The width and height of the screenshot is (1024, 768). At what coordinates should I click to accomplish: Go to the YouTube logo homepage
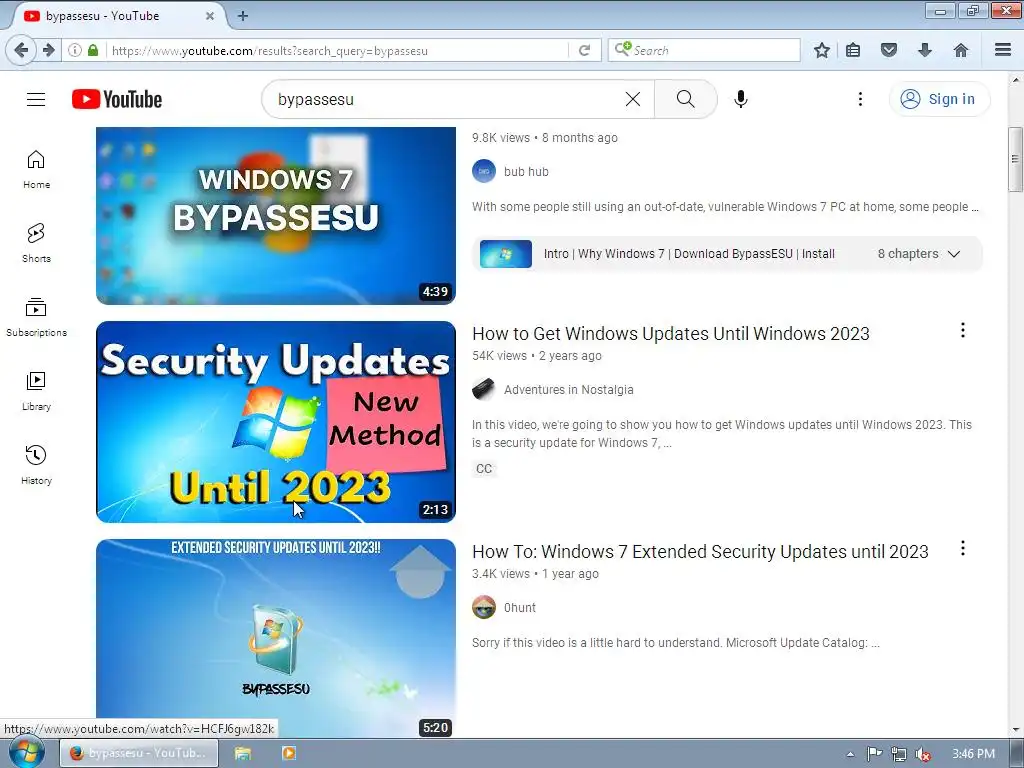(x=117, y=99)
